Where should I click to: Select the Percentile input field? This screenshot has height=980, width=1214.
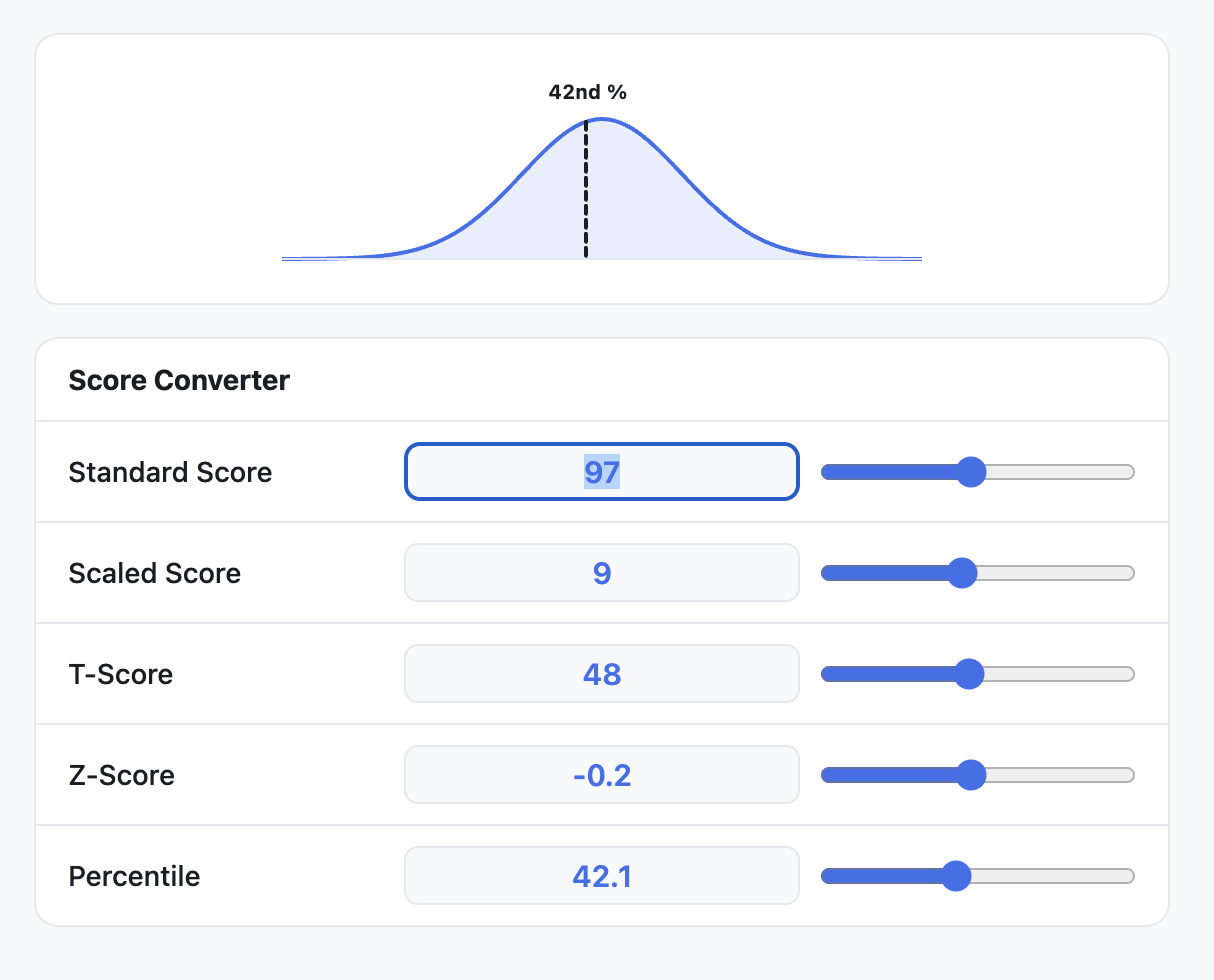coord(600,875)
